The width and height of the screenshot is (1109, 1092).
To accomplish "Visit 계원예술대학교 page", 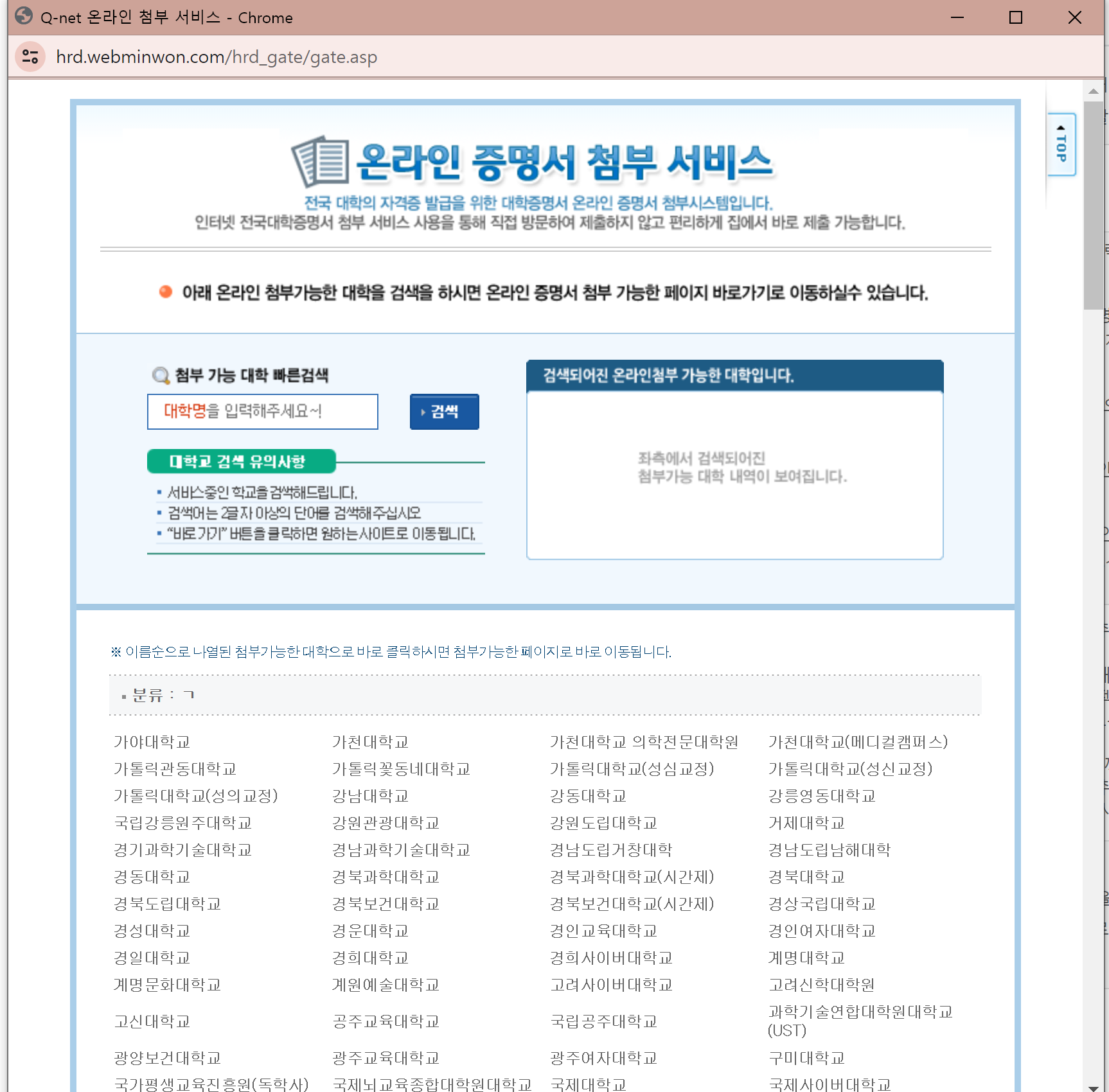I will pos(386,985).
